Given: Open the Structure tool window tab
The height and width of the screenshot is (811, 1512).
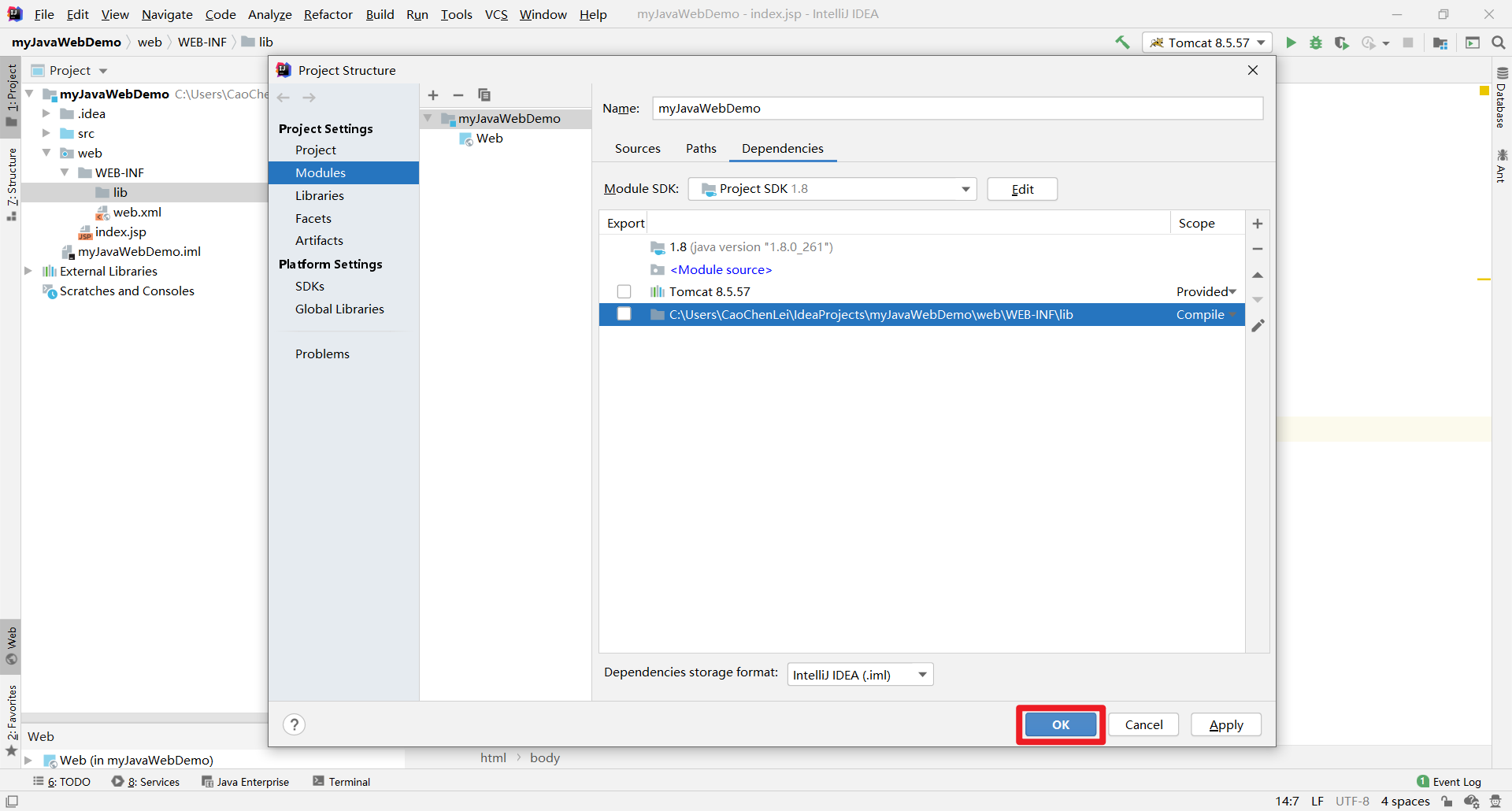Looking at the screenshot, I should point(11,184).
